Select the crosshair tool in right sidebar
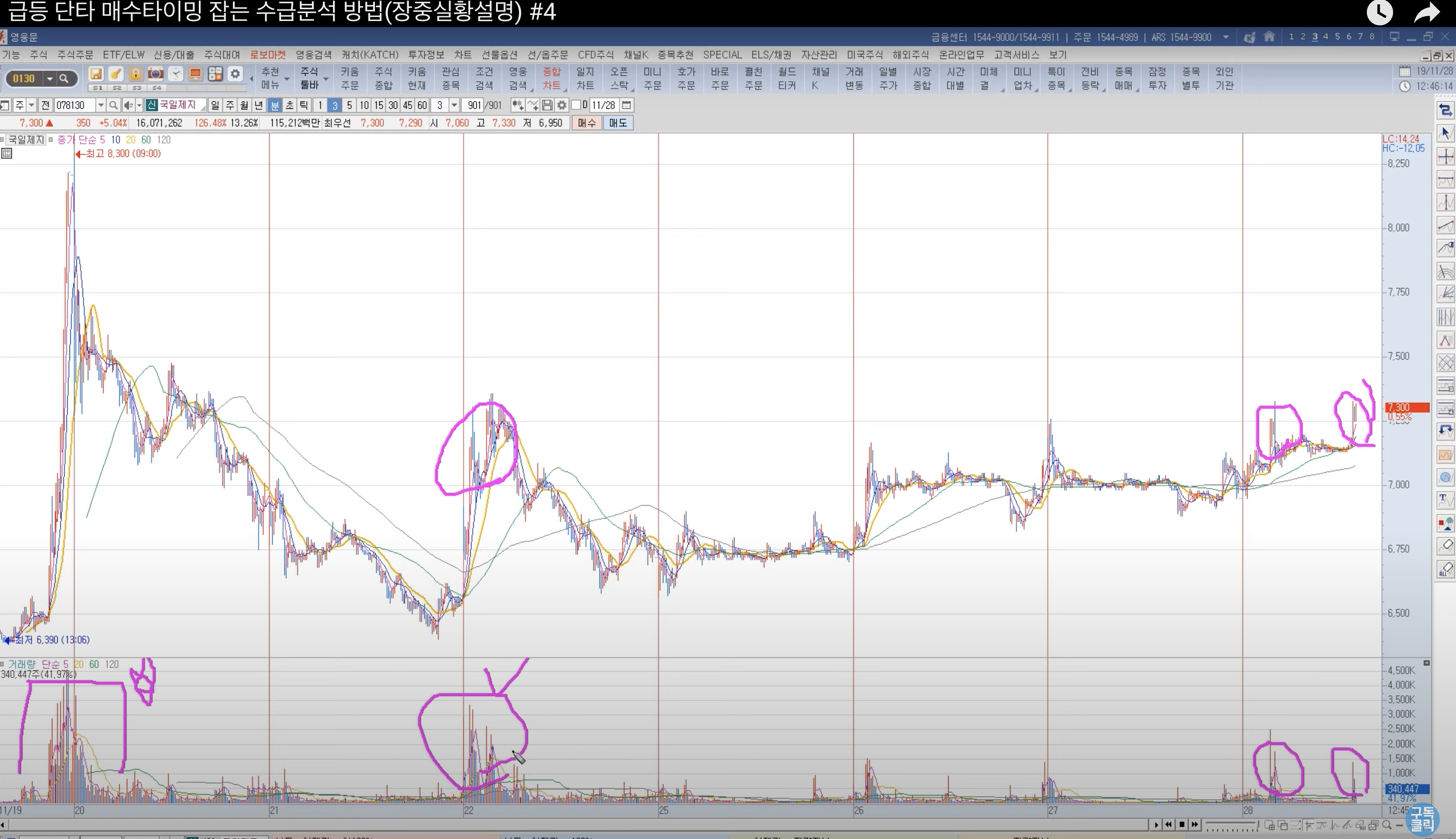The height and width of the screenshot is (839, 1456). click(1445, 156)
